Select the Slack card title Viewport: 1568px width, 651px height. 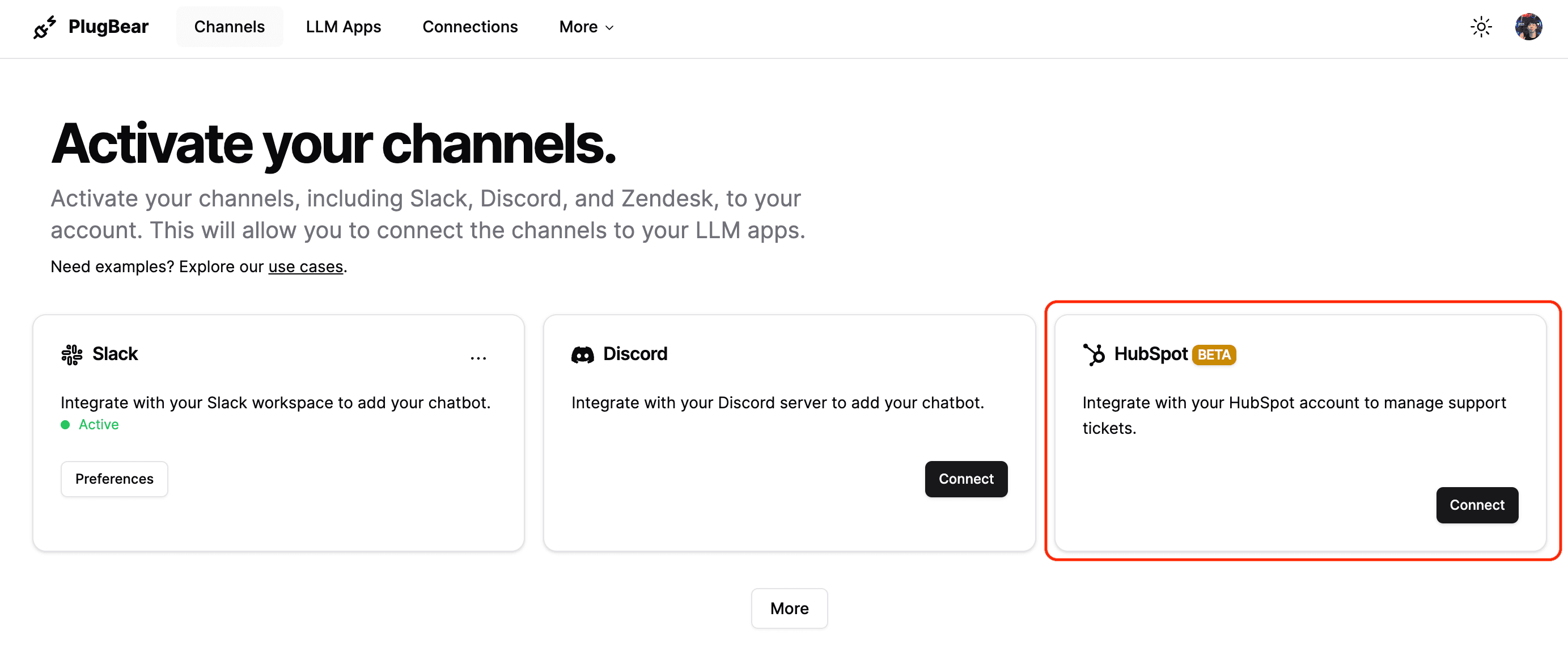tap(115, 354)
